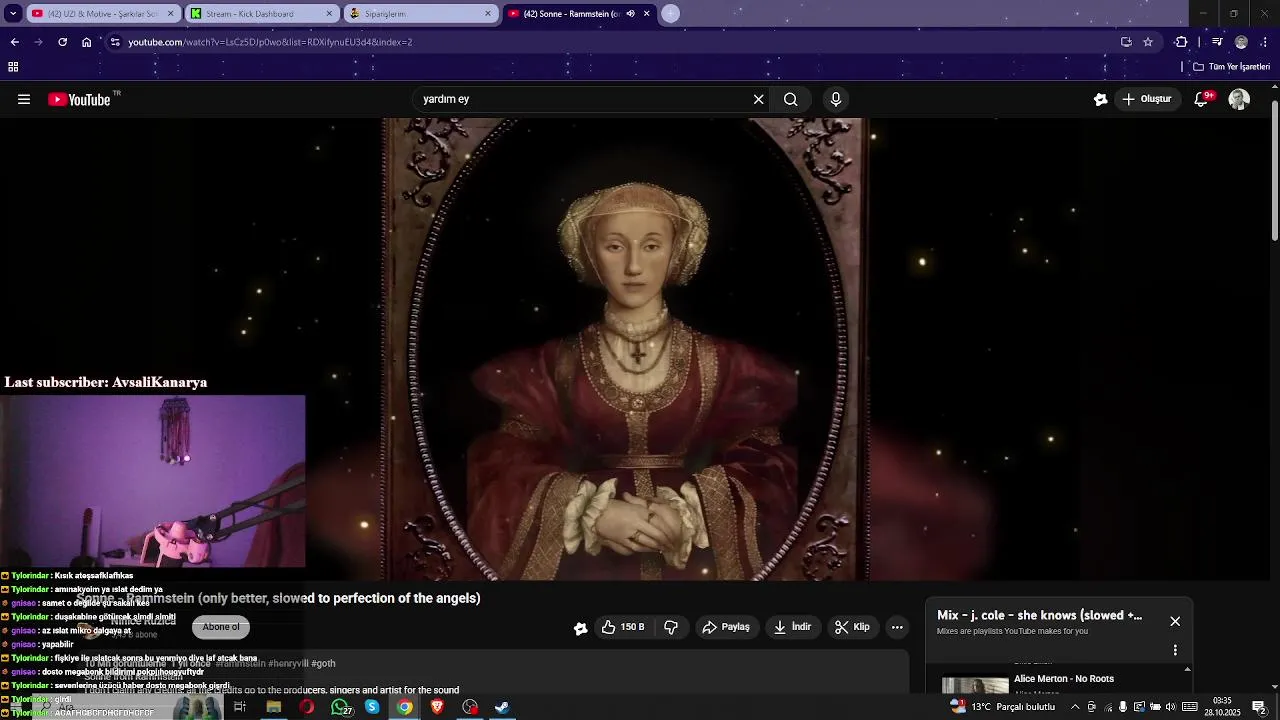Mute the Sonne tab via speaker icon
The height and width of the screenshot is (720, 1280).
(630, 14)
